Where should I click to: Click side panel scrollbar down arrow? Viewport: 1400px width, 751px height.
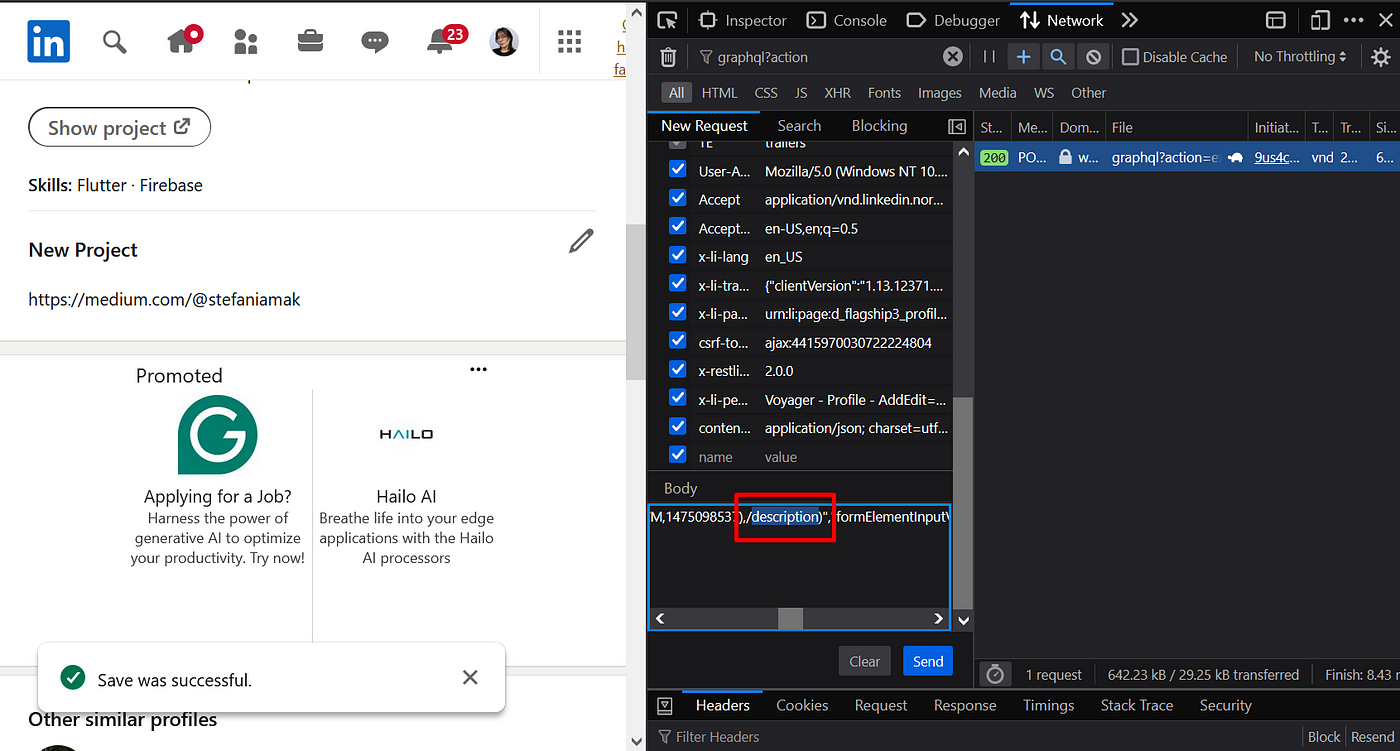click(963, 620)
